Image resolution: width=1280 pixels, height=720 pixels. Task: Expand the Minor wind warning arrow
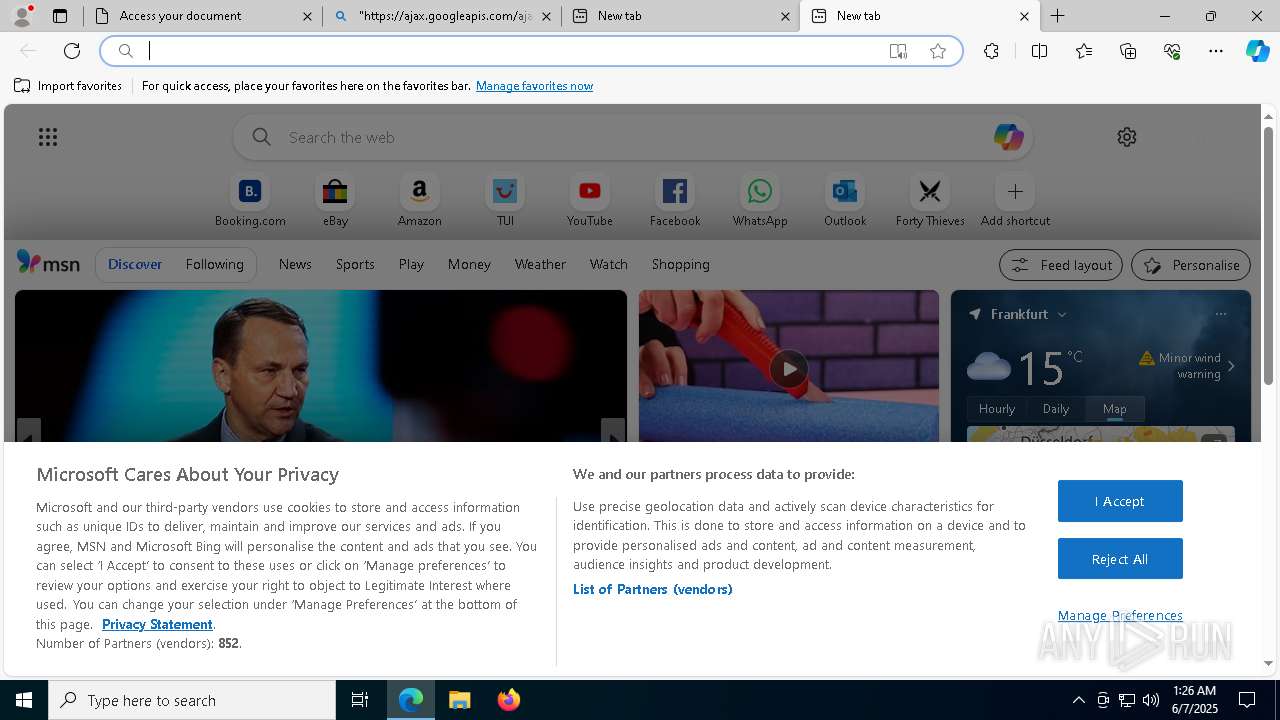1231,366
